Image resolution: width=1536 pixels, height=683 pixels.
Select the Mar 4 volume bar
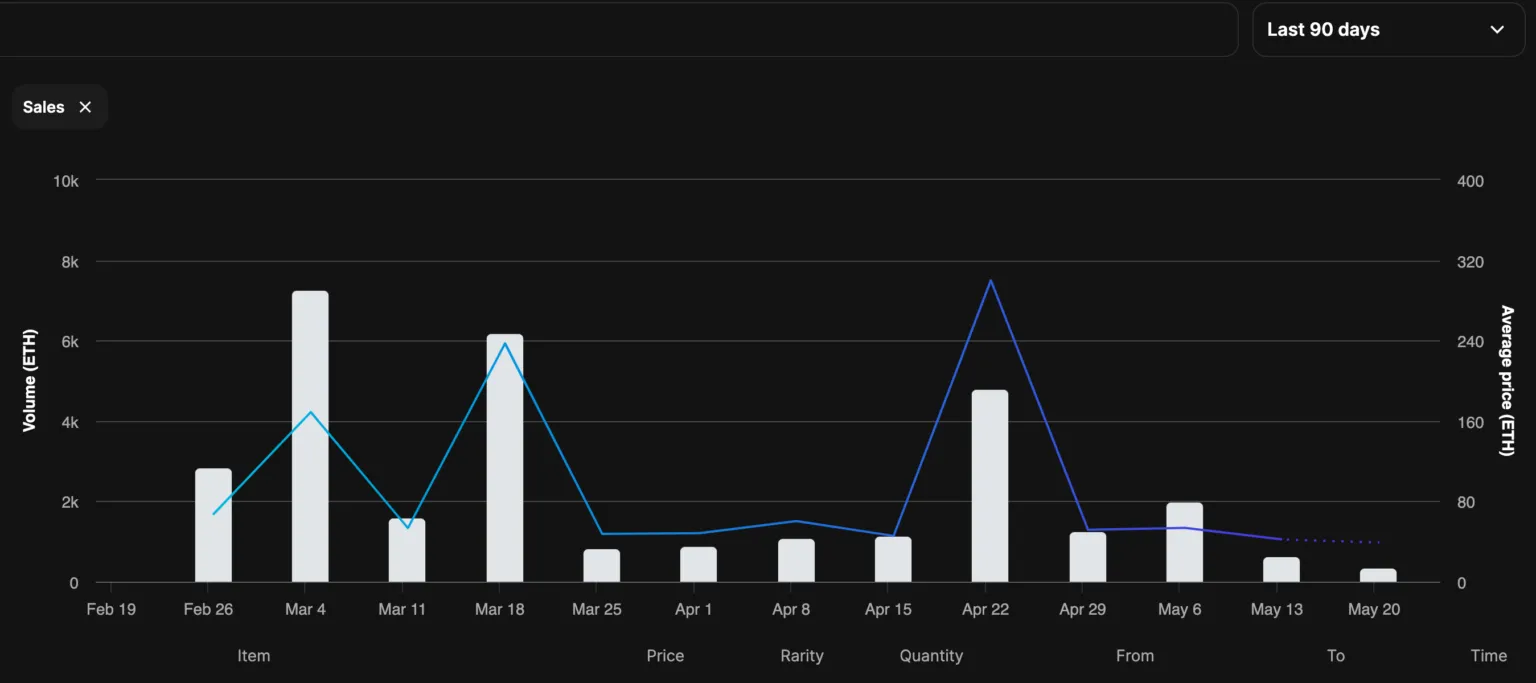pos(310,436)
